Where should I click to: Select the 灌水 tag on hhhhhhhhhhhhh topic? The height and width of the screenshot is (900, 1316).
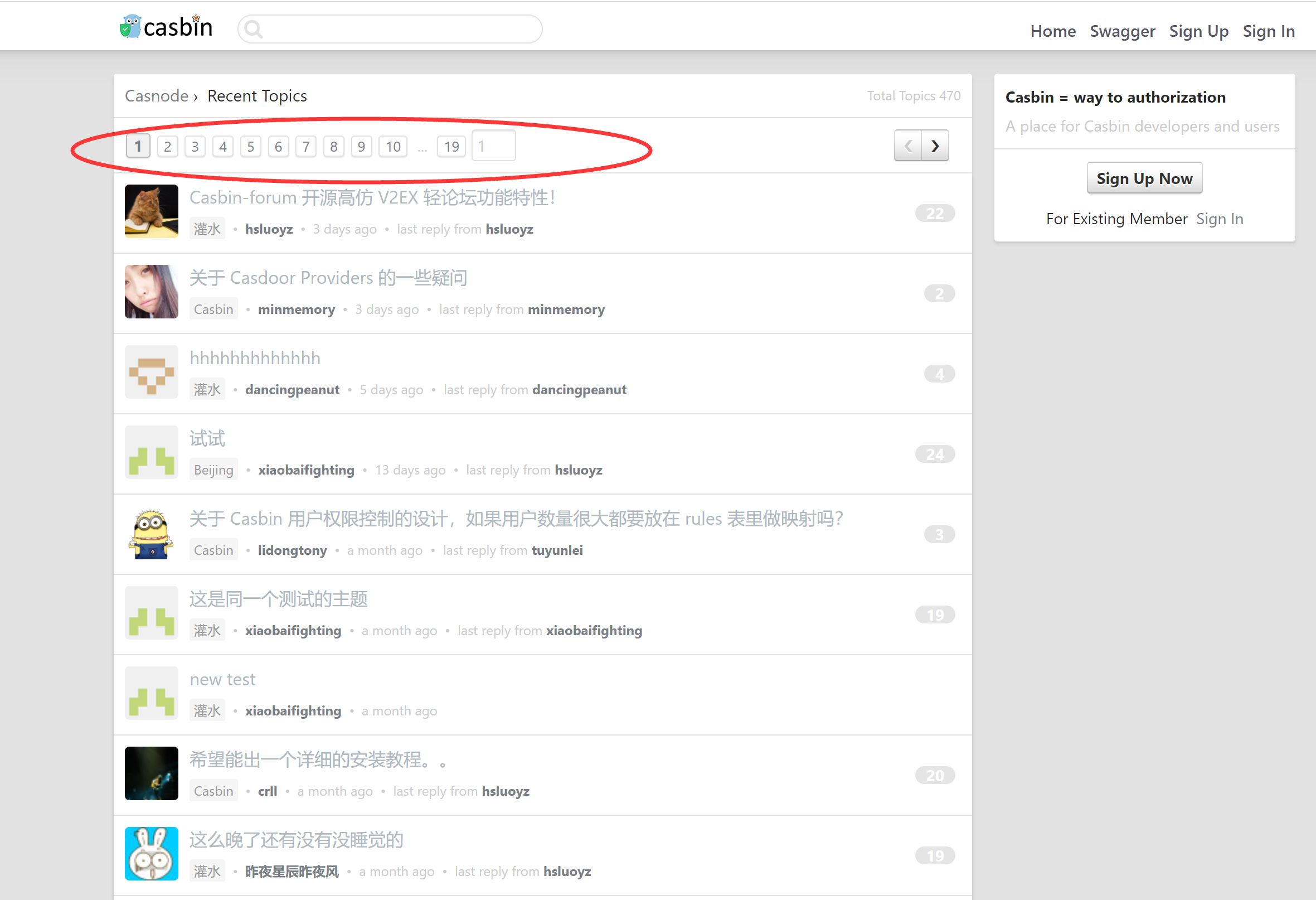click(207, 389)
